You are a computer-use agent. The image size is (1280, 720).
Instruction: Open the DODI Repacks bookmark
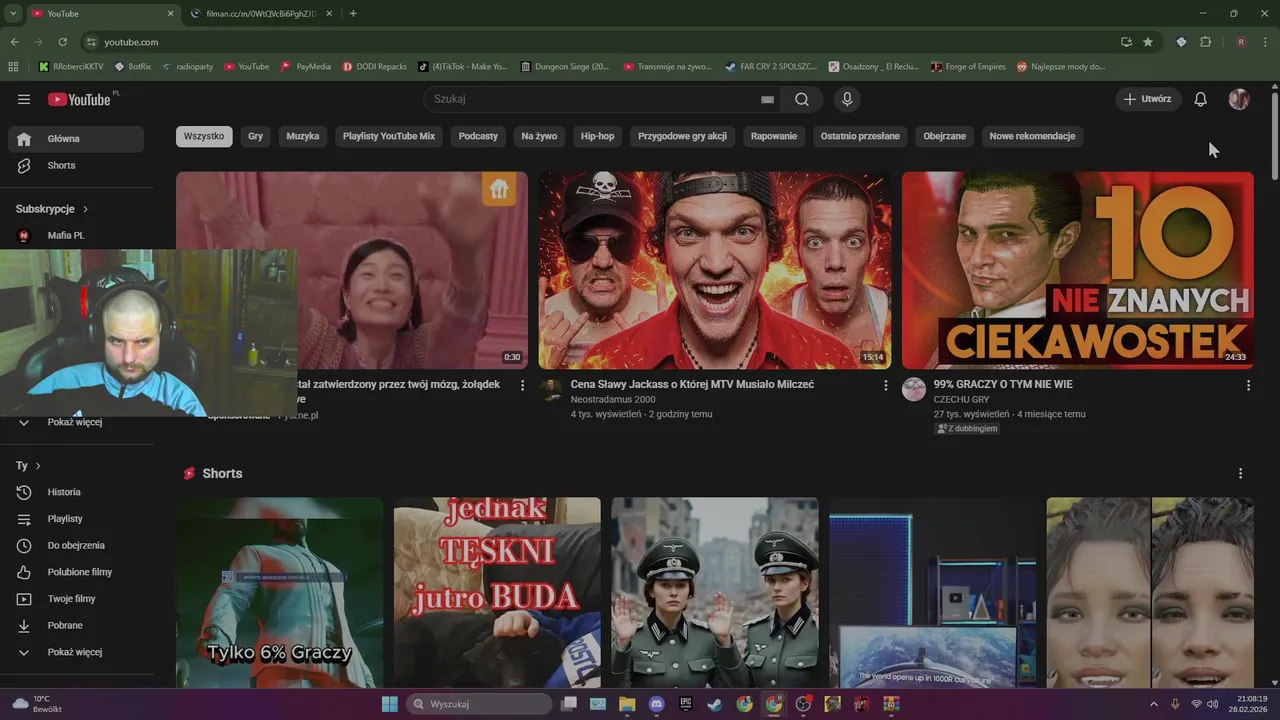(x=374, y=66)
